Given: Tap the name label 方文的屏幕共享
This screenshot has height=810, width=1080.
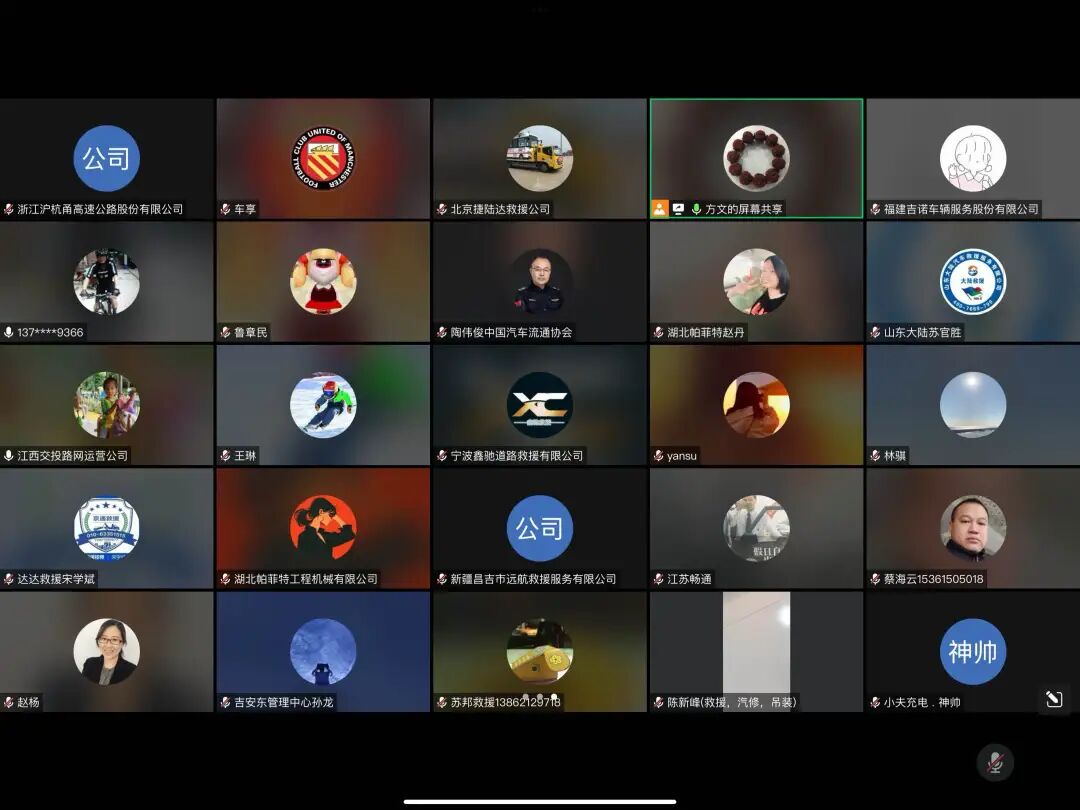Looking at the screenshot, I should [x=744, y=209].
